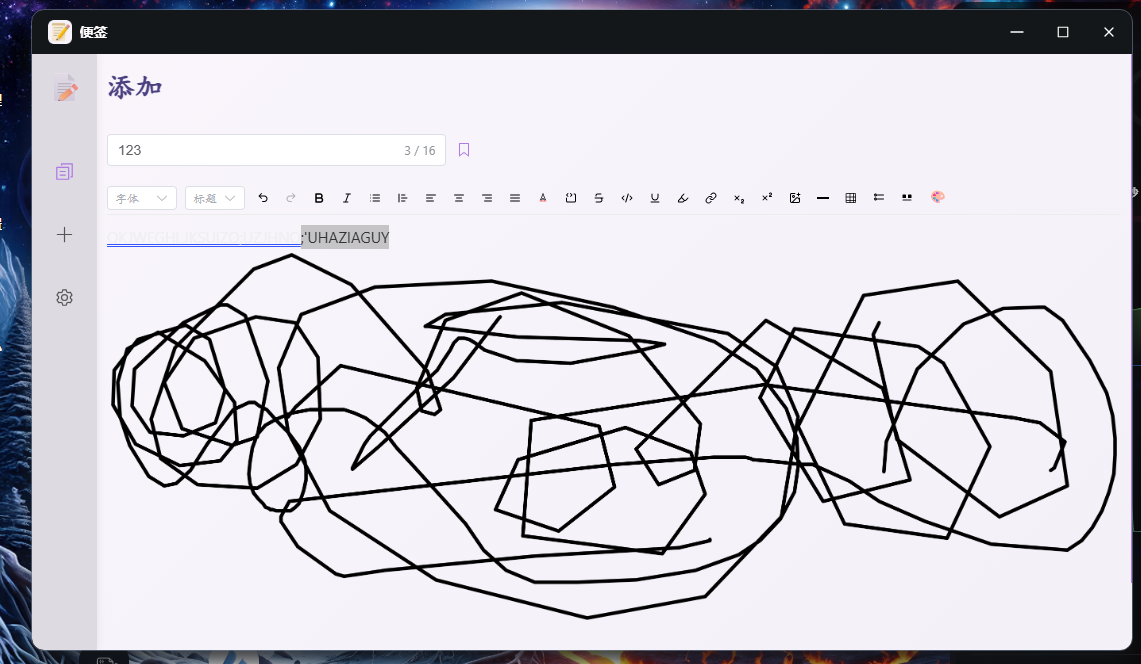Apply italic formatting
This screenshot has height=664, width=1141.
click(347, 197)
